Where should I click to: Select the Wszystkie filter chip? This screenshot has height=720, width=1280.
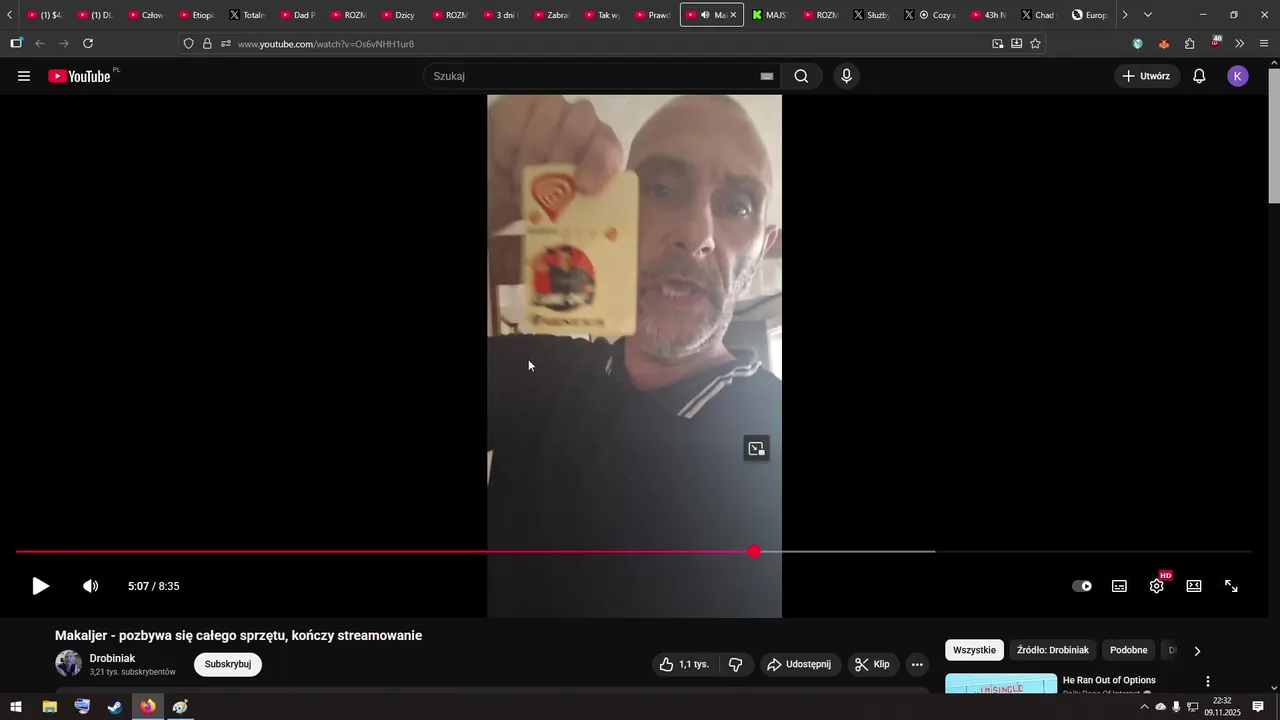click(974, 650)
